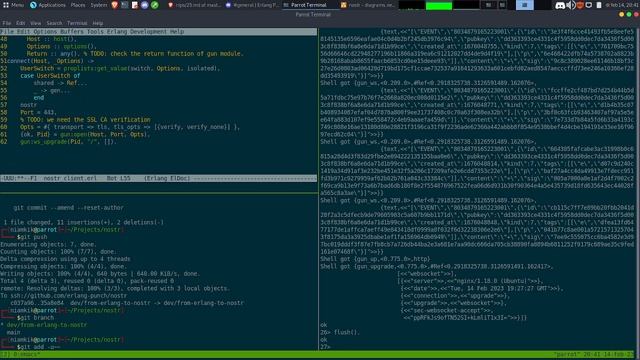640x360 pixels.
Task: Open the System menu in top panel
Action: click(99, 5)
